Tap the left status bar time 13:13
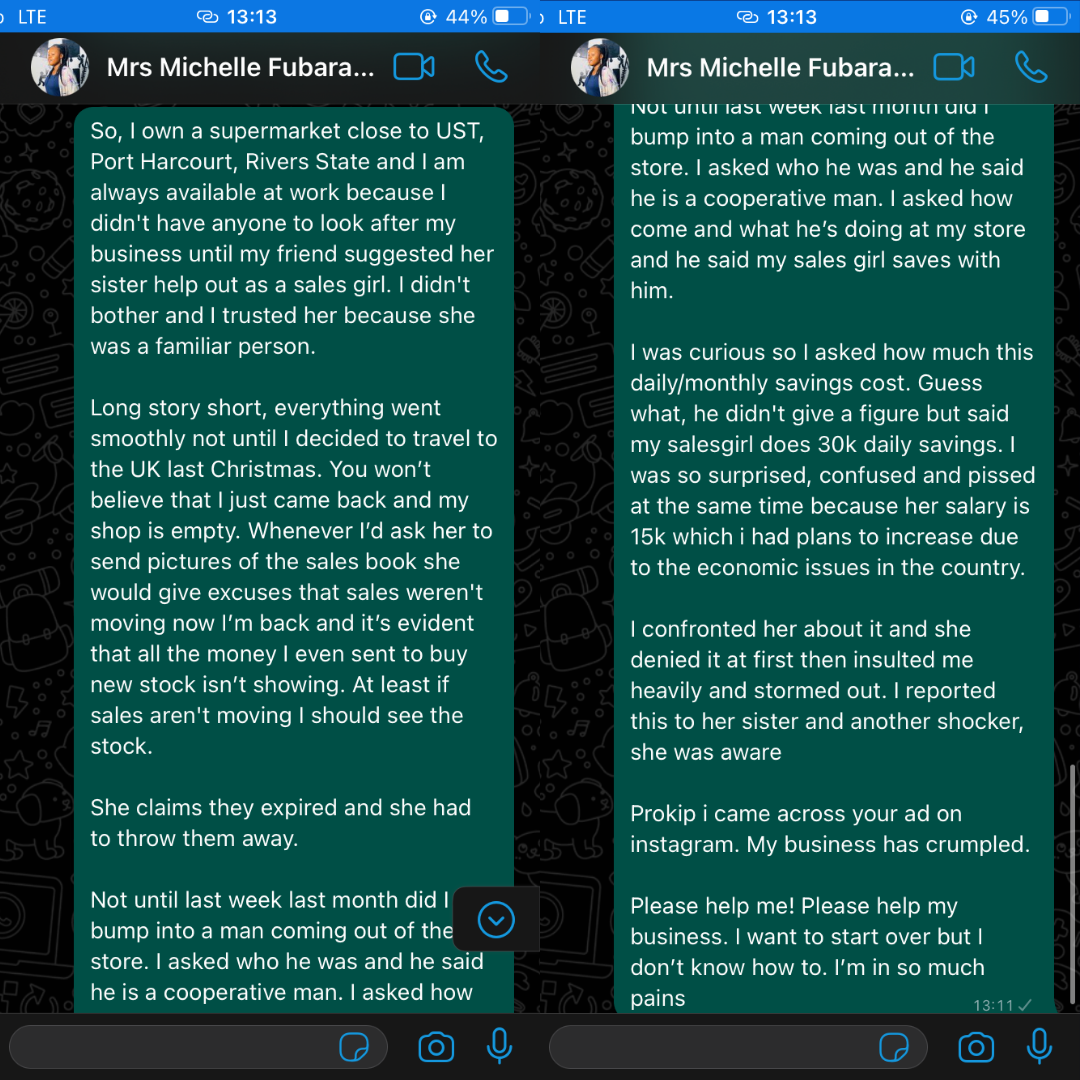The width and height of the screenshot is (1080, 1080). 251,17
